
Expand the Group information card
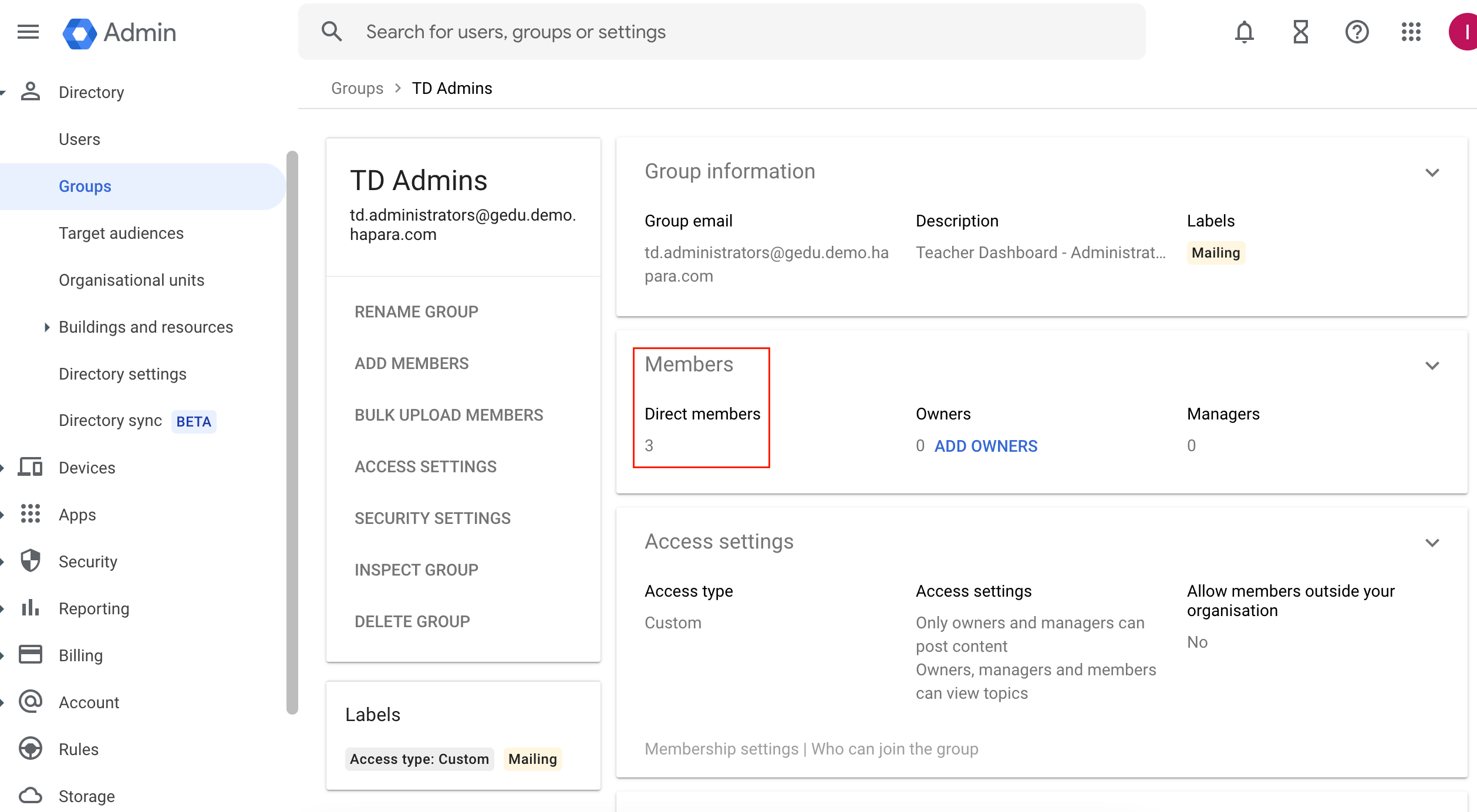point(1432,172)
